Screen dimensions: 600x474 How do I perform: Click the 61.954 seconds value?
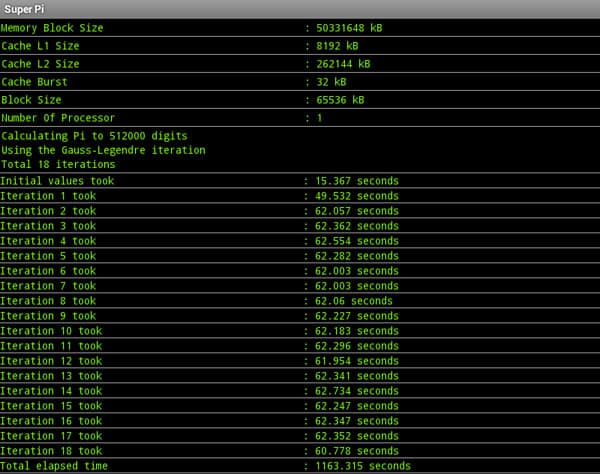pos(357,361)
